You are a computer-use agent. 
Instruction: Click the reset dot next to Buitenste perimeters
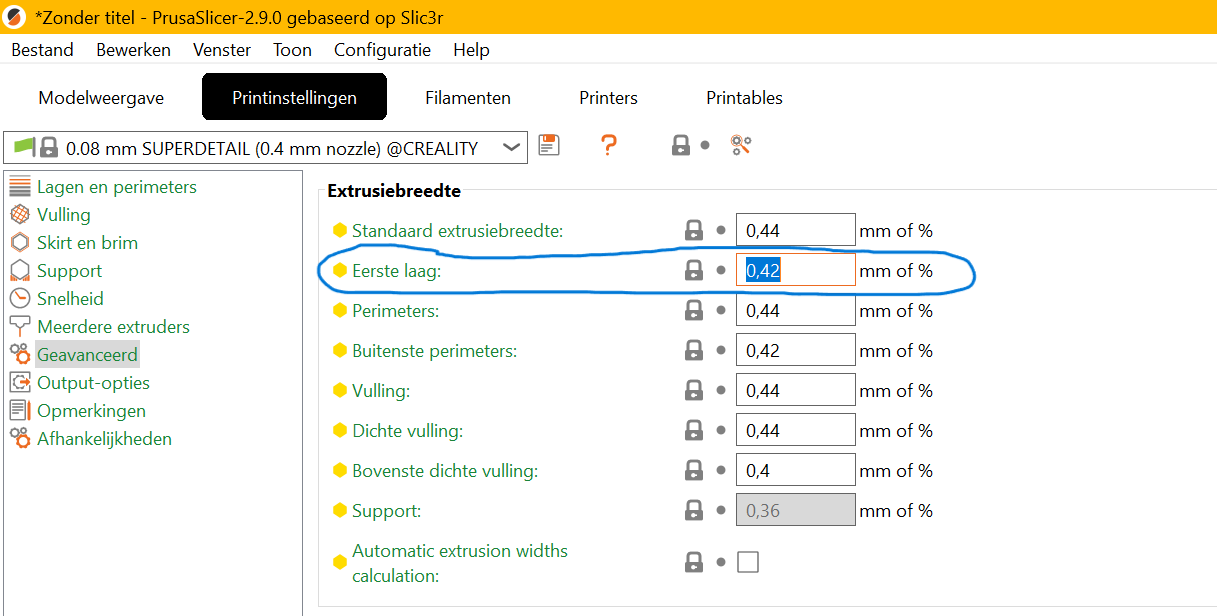721,350
